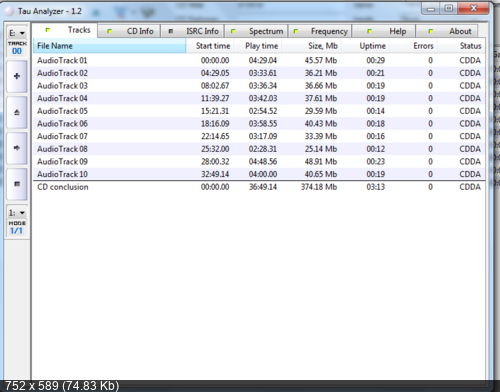This screenshot has width=500, height=392.
Task: Click the plus button in the sidebar
Action: (17, 76)
